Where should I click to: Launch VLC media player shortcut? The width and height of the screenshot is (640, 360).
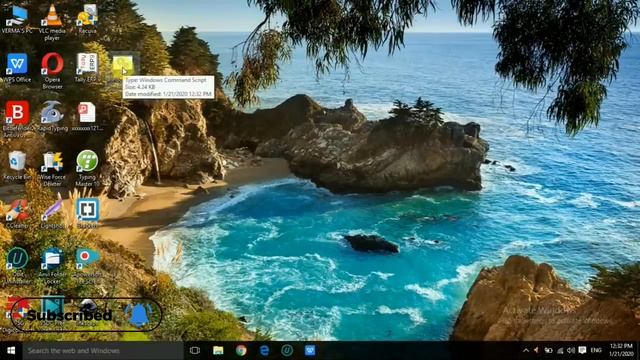52,22
